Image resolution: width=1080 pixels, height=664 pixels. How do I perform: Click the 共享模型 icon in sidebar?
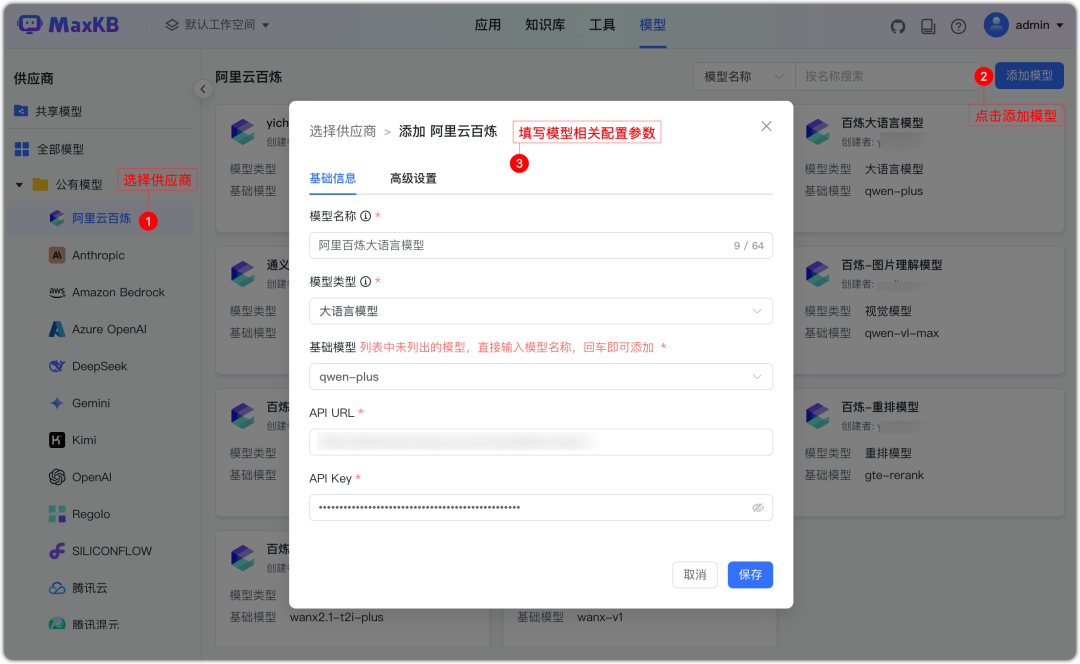pyautogui.click(x=21, y=111)
